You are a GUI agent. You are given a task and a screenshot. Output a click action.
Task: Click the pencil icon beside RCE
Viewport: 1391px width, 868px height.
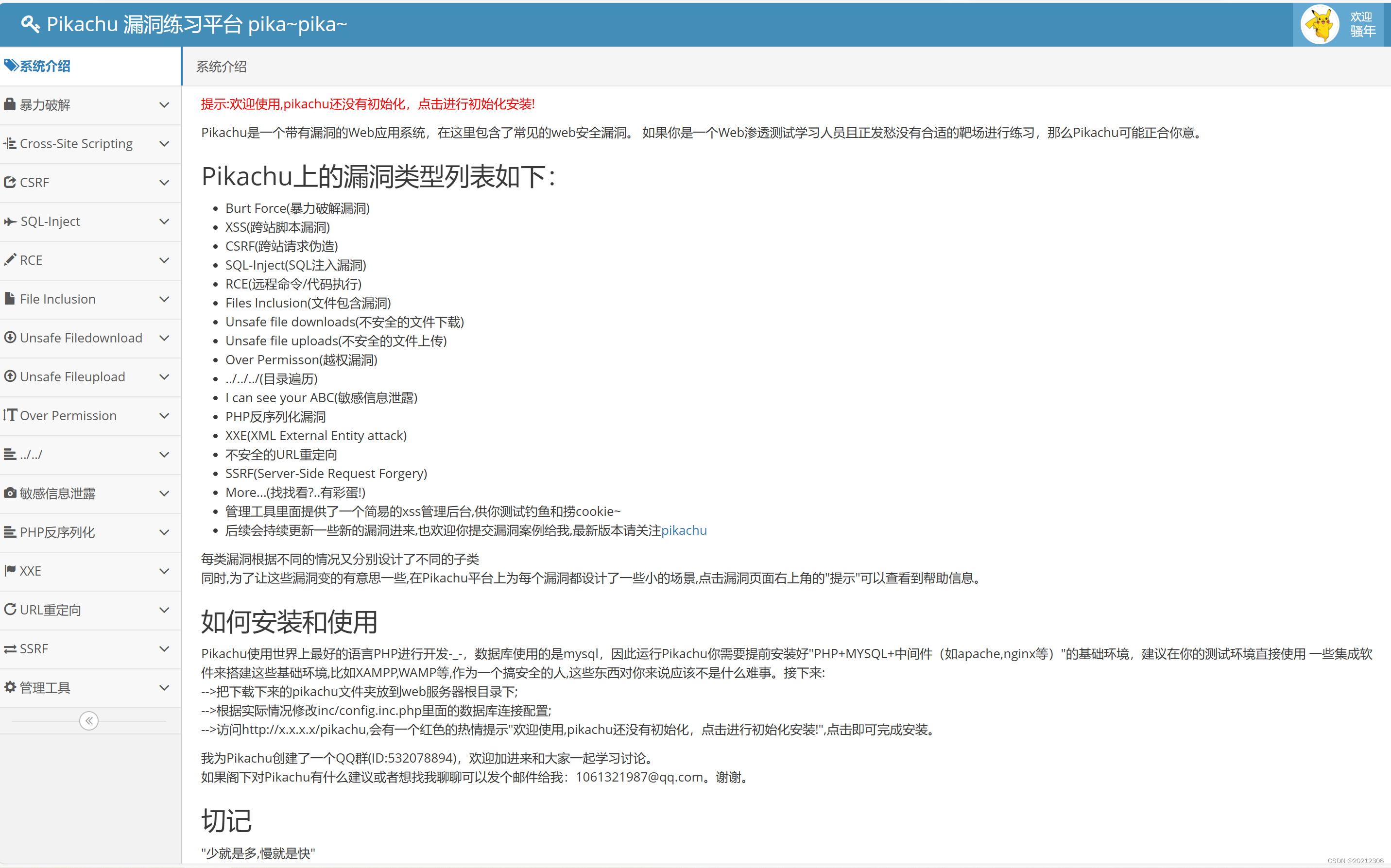click(x=9, y=260)
